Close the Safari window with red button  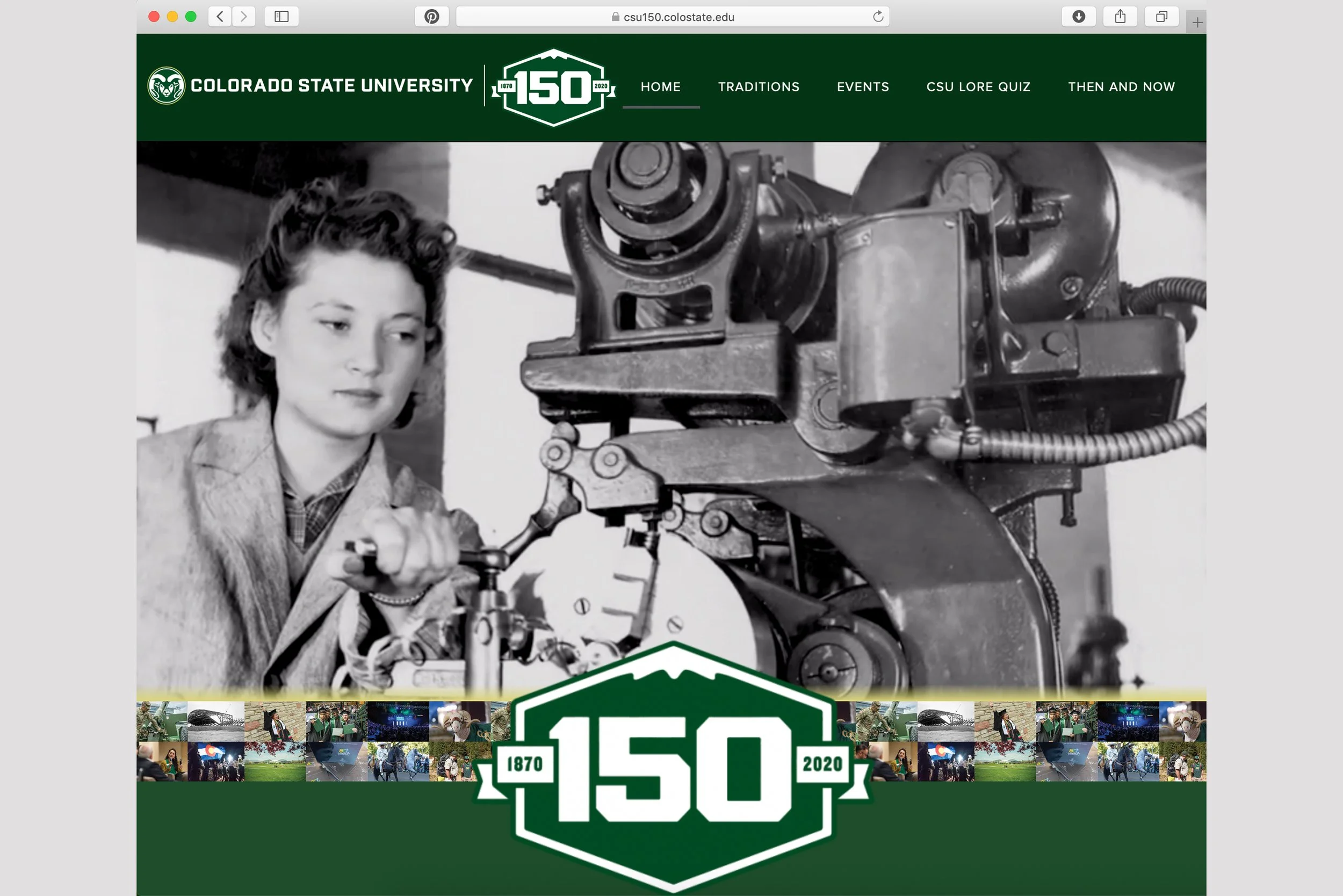click(154, 17)
